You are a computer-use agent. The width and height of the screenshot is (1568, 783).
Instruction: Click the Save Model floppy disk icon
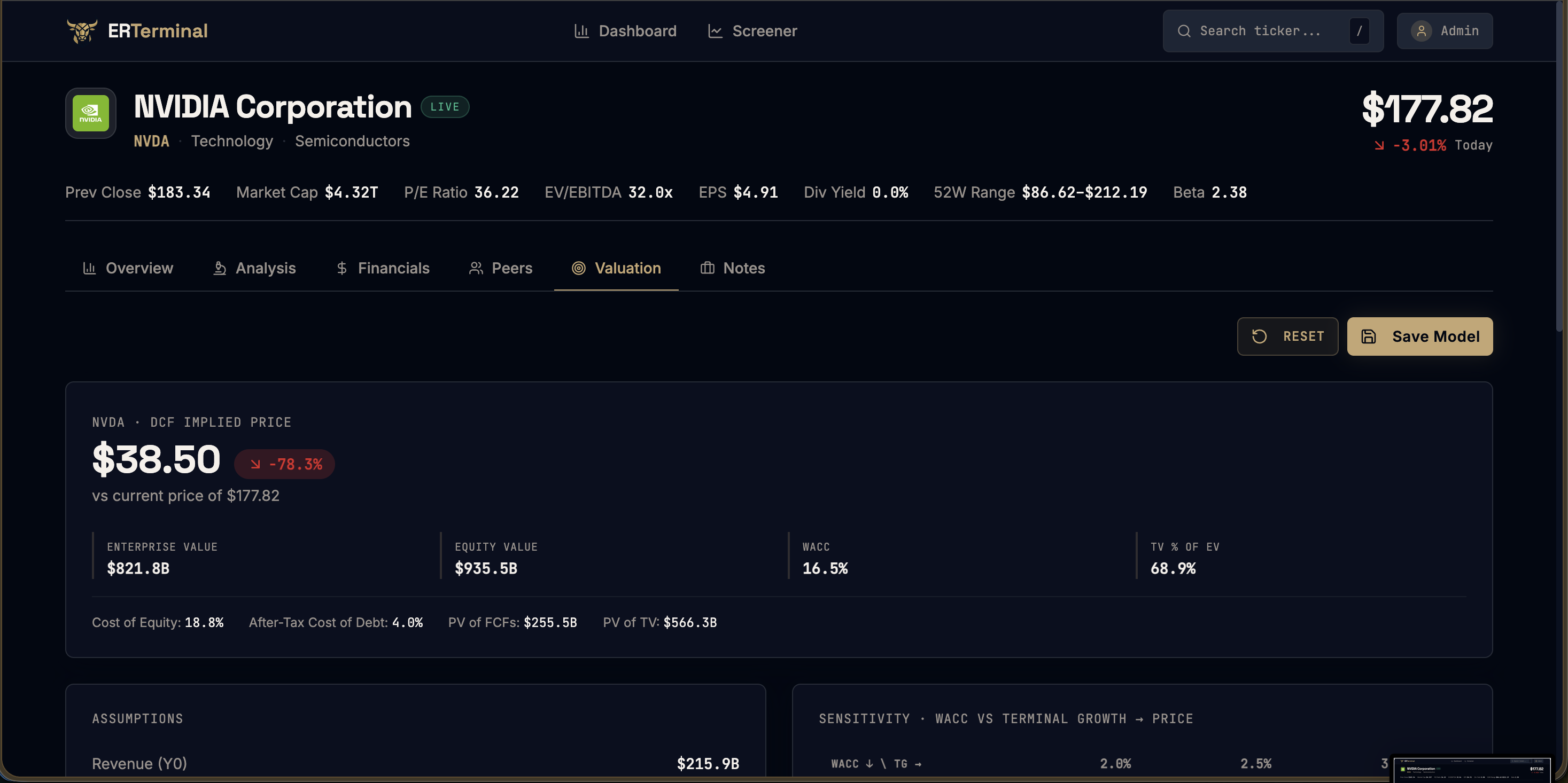point(1368,336)
